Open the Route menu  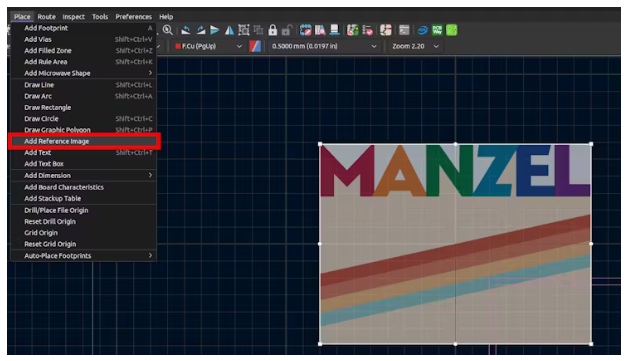point(47,16)
